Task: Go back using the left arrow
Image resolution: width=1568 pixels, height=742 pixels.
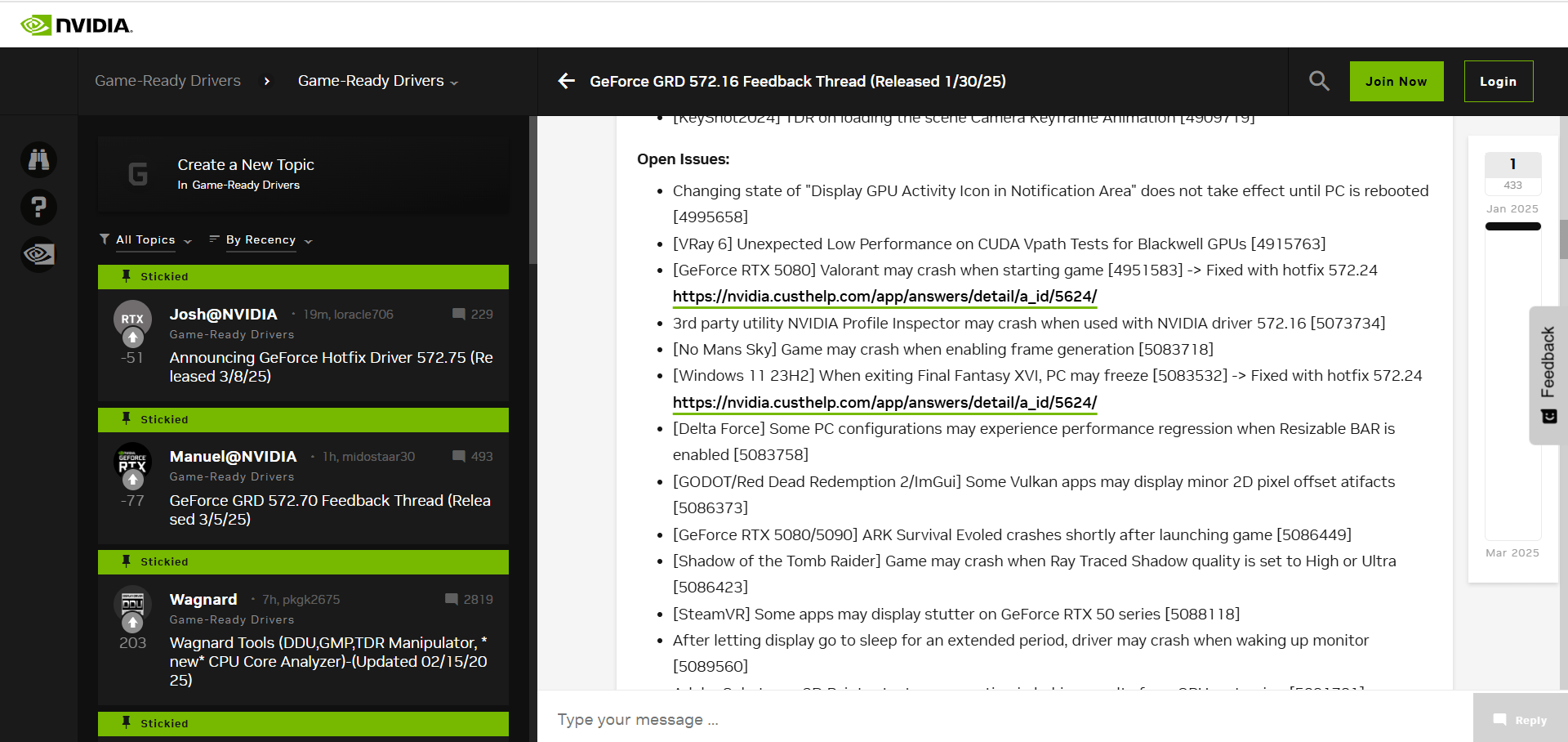Action: tap(566, 81)
